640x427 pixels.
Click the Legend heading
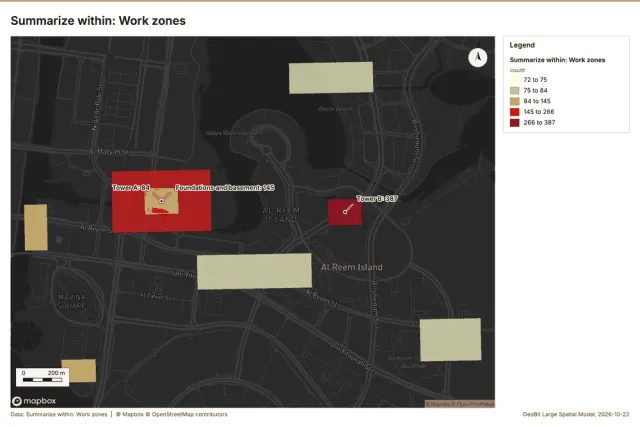(x=522, y=45)
